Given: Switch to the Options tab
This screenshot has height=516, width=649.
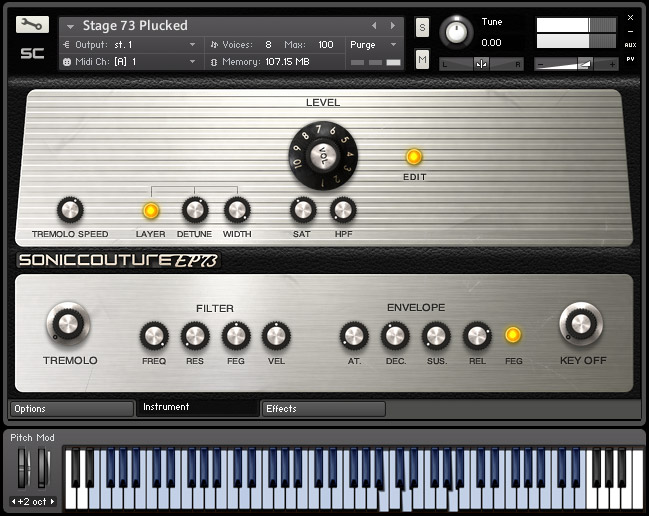Looking at the screenshot, I should pyautogui.click(x=72, y=409).
